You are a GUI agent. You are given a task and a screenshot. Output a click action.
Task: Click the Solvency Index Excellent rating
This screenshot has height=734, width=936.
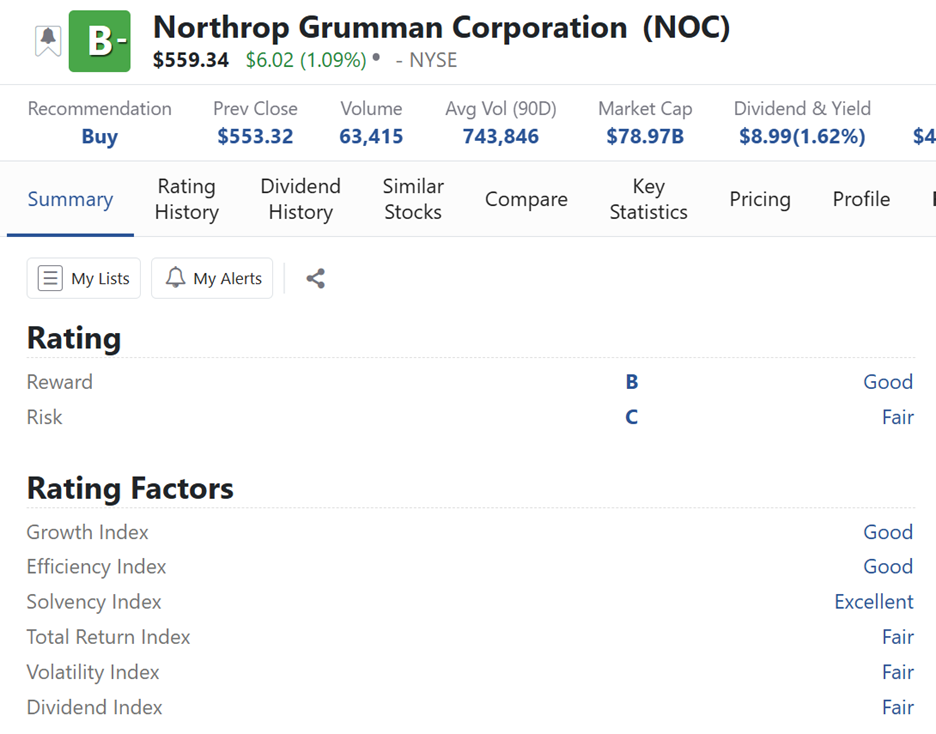tap(873, 602)
